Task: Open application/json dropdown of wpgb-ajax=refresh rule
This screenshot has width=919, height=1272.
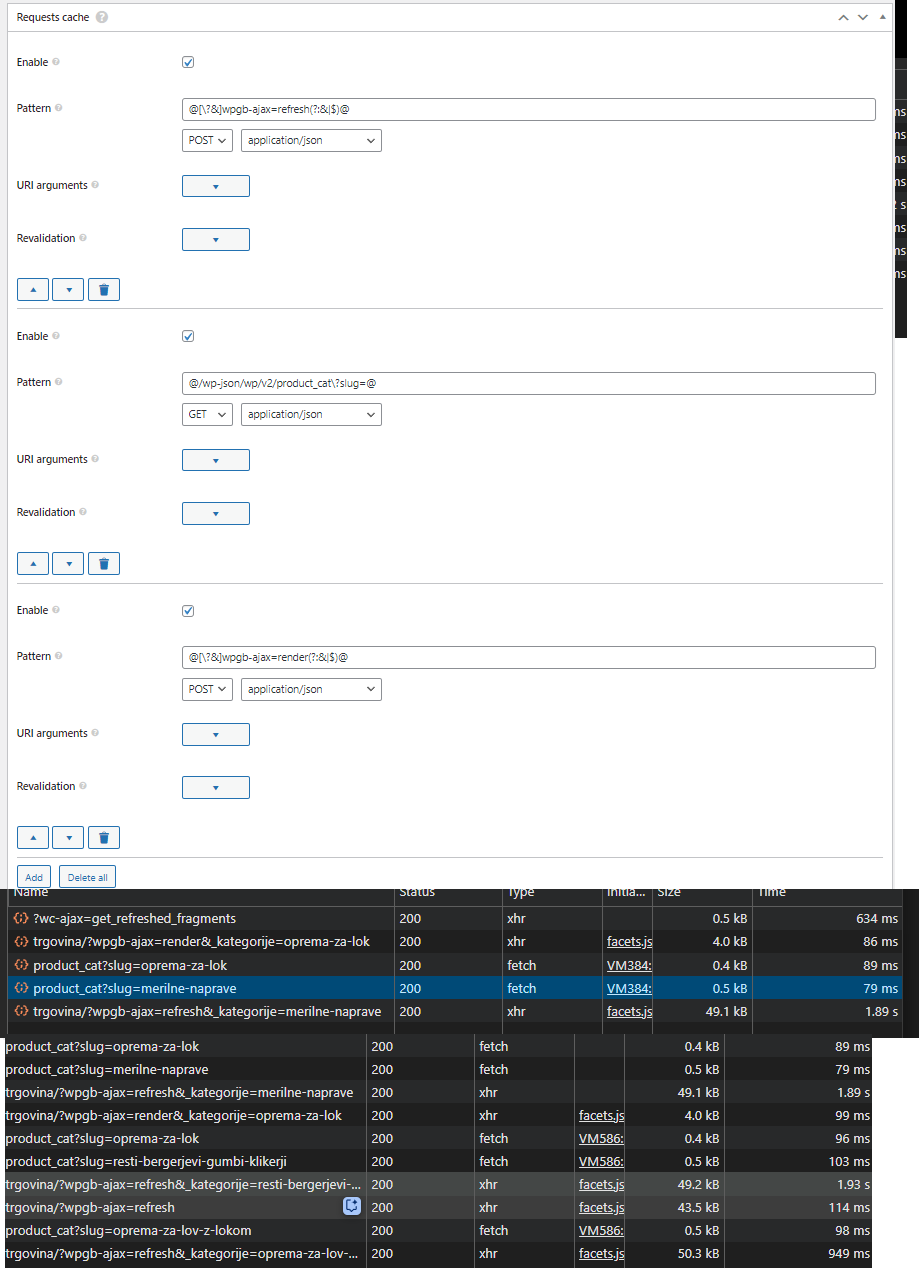Action: [x=311, y=141]
